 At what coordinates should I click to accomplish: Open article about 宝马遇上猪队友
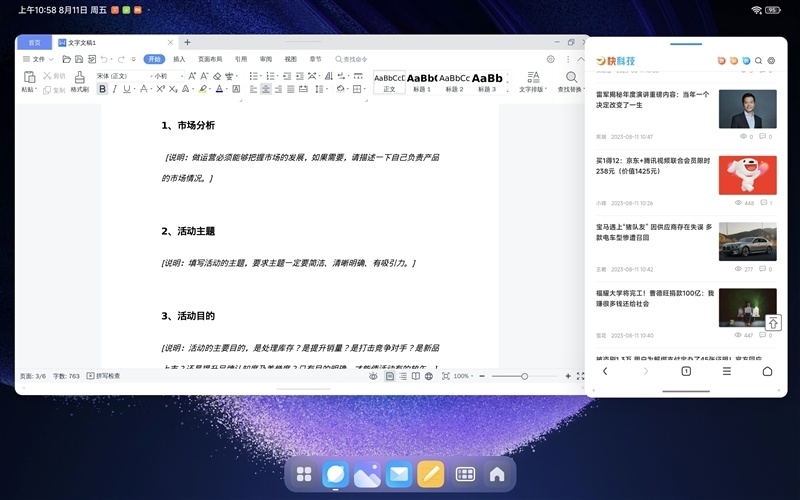(x=654, y=232)
